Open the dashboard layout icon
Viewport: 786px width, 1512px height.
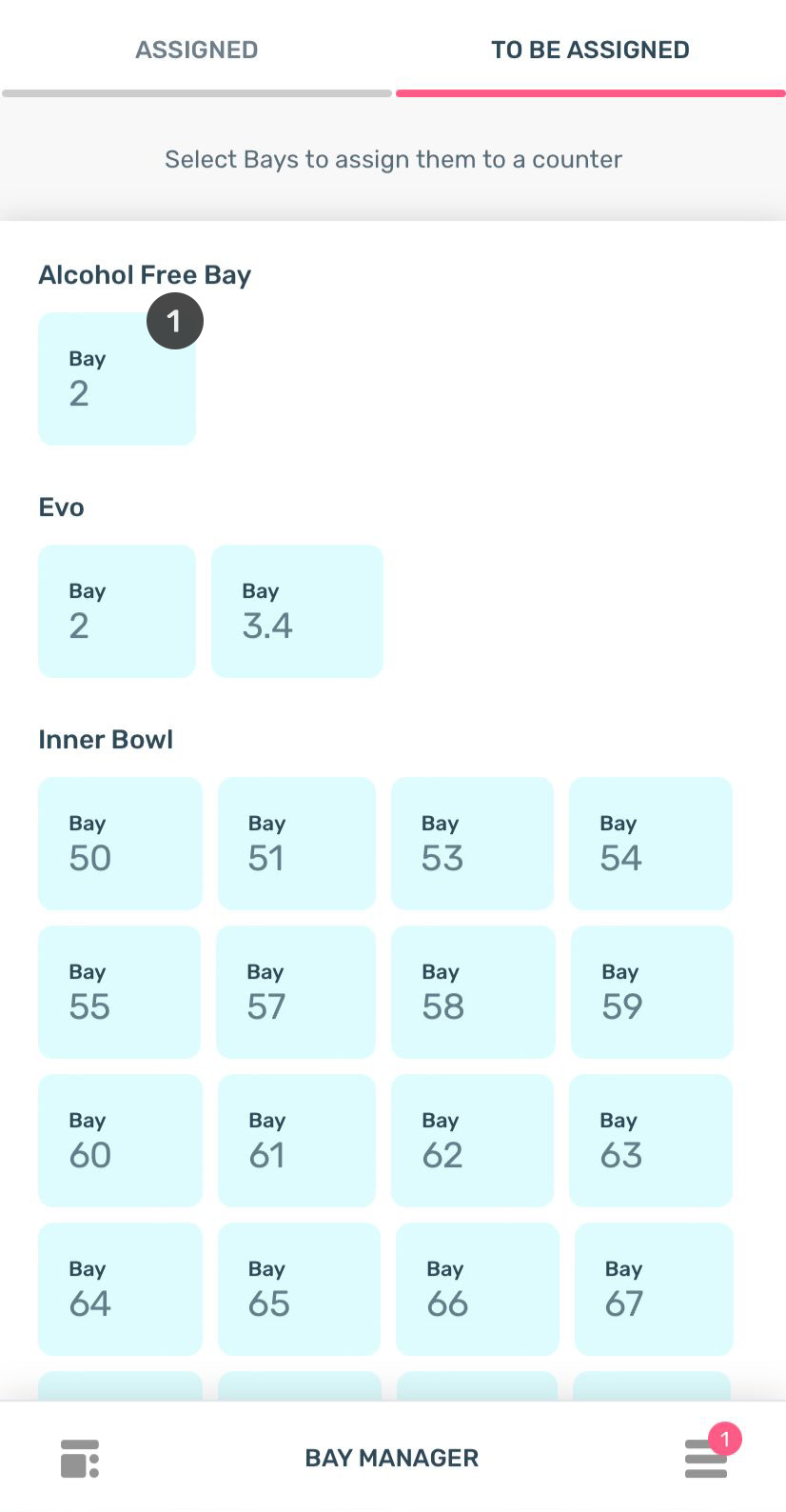pyautogui.click(x=80, y=1458)
